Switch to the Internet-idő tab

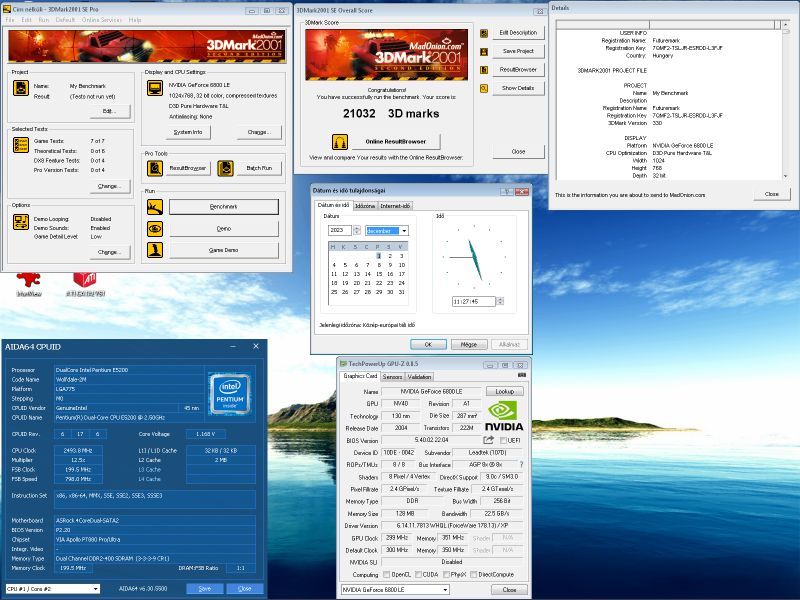[395, 206]
